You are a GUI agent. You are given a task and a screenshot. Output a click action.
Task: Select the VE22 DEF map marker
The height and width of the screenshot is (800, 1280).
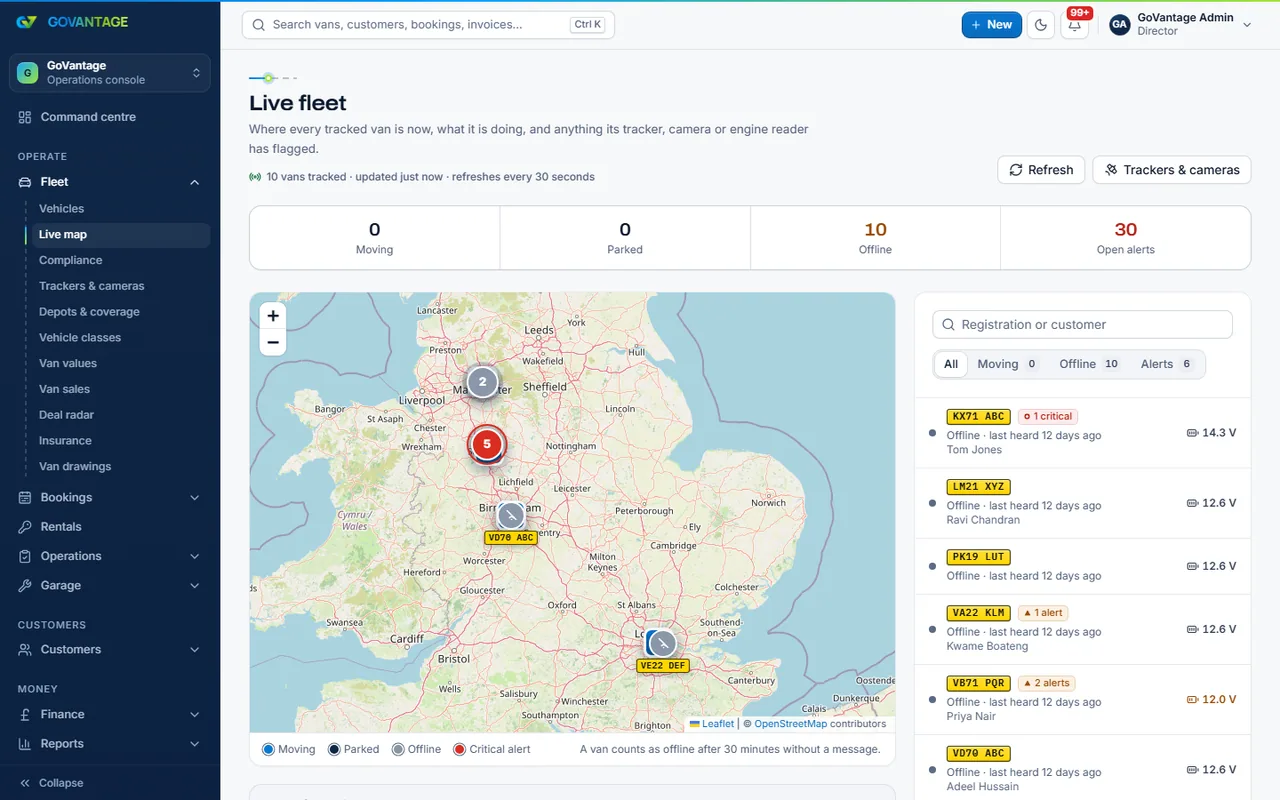[662, 643]
